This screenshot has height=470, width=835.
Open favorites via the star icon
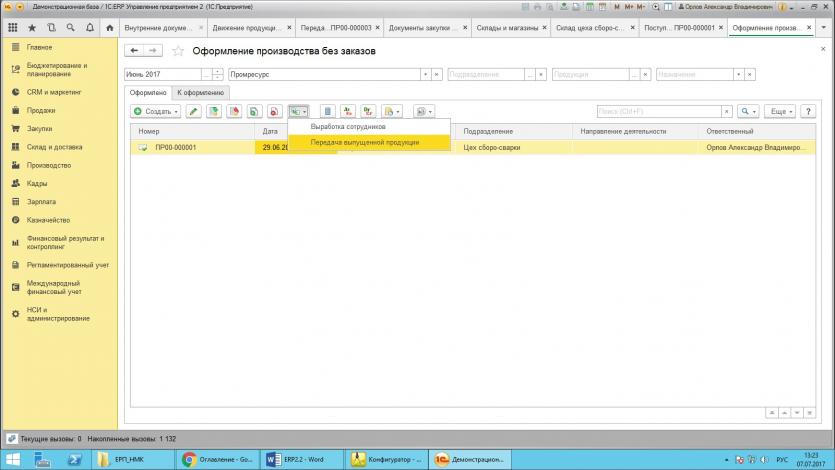(32, 27)
